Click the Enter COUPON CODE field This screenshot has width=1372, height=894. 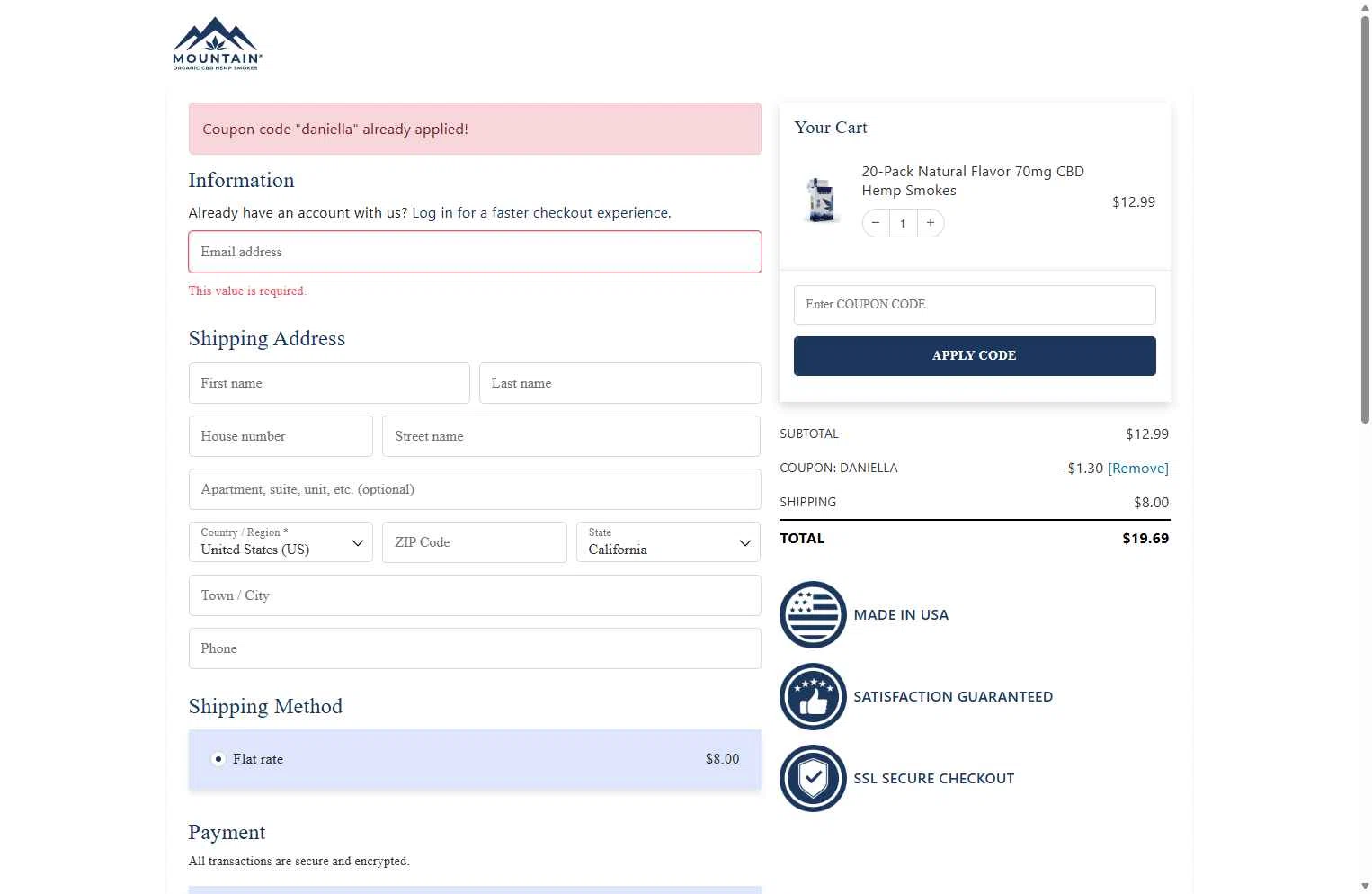tap(975, 305)
